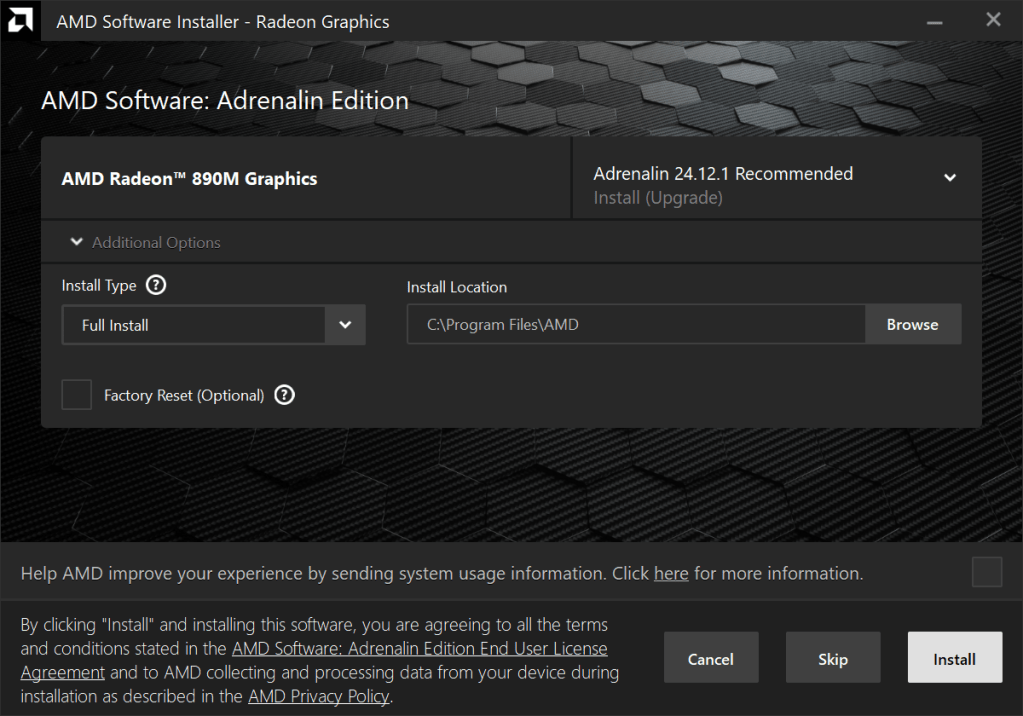Image resolution: width=1023 pixels, height=716 pixels.
Task: Expand the Adrenalin 24.12.1 Recommended version chevron
Action: coord(949,178)
